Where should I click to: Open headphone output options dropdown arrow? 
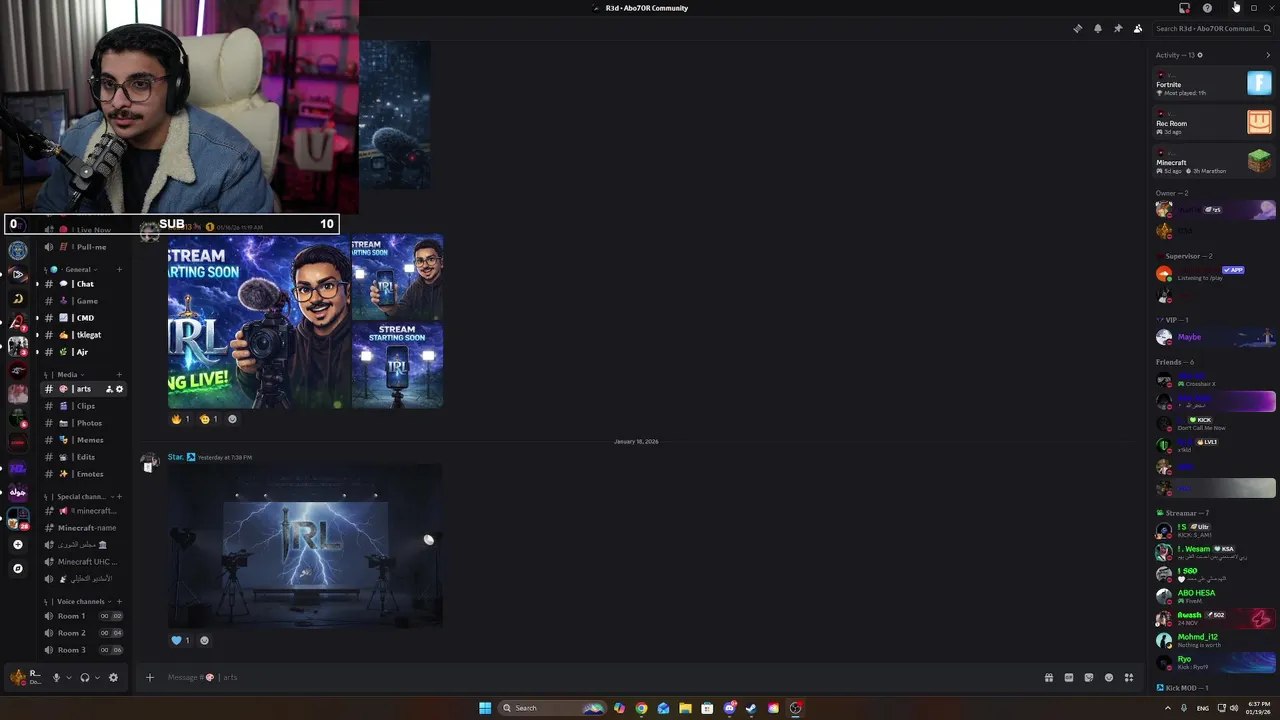tap(96, 677)
